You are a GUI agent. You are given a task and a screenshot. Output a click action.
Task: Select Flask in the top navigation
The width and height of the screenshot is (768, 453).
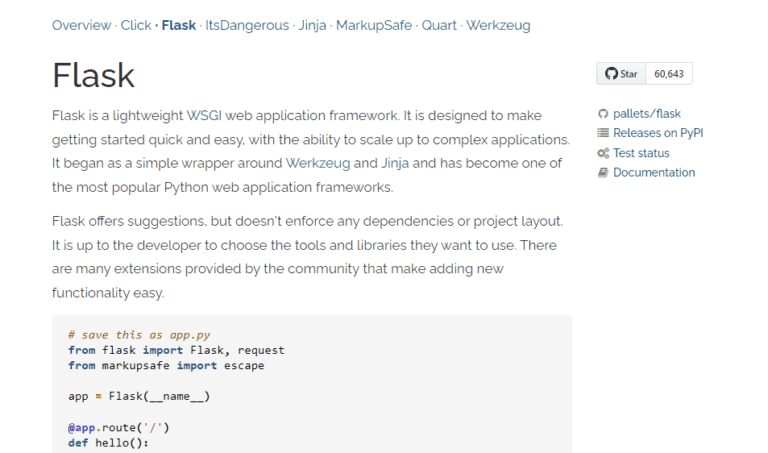(x=179, y=25)
